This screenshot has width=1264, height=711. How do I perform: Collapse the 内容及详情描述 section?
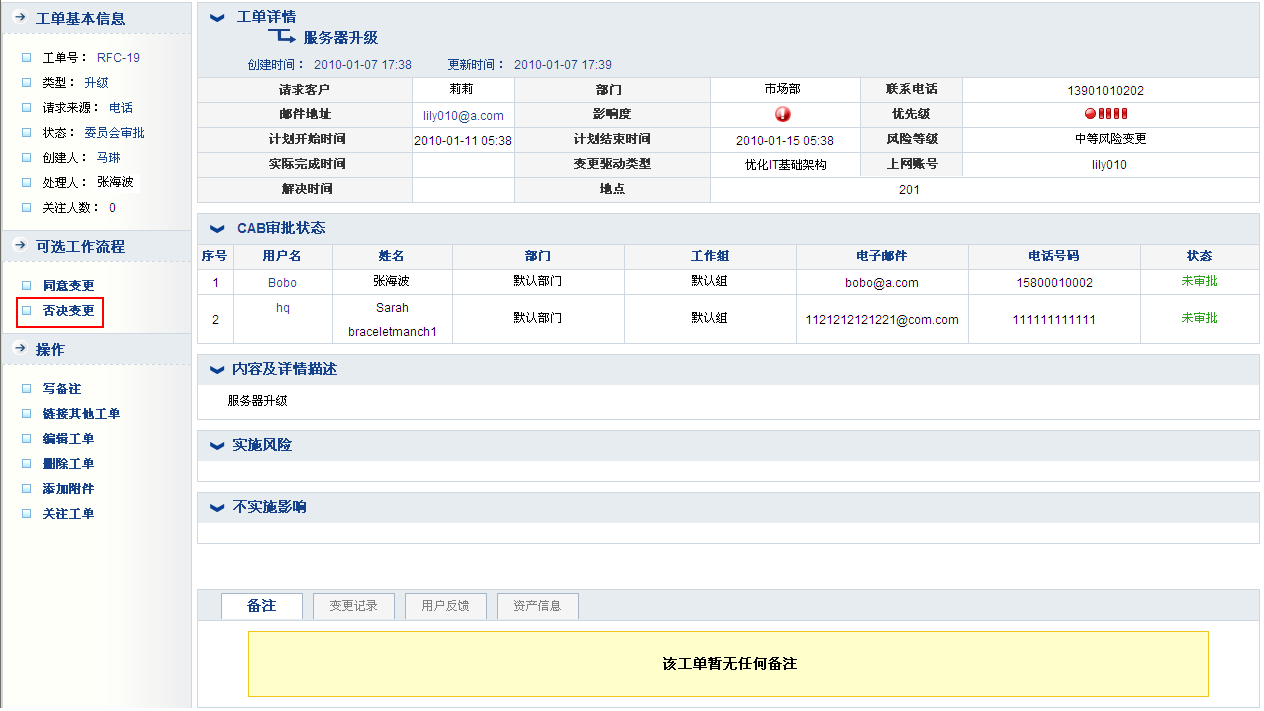pyautogui.click(x=217, y=370)
